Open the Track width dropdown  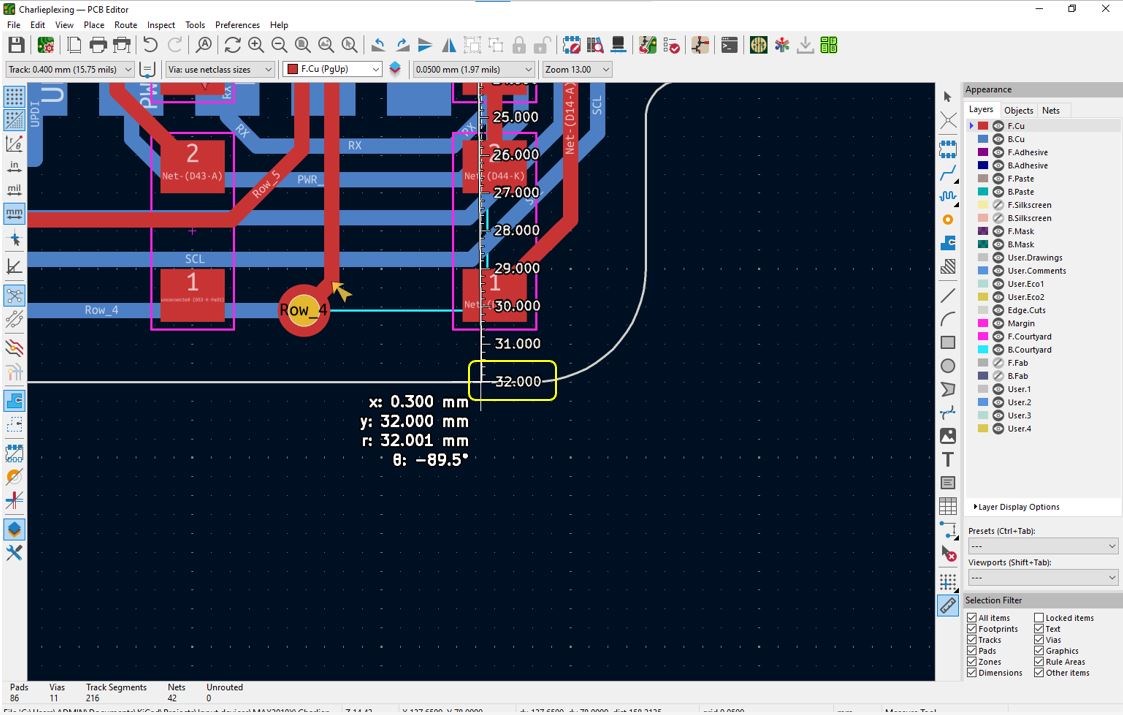click(70, 69)
